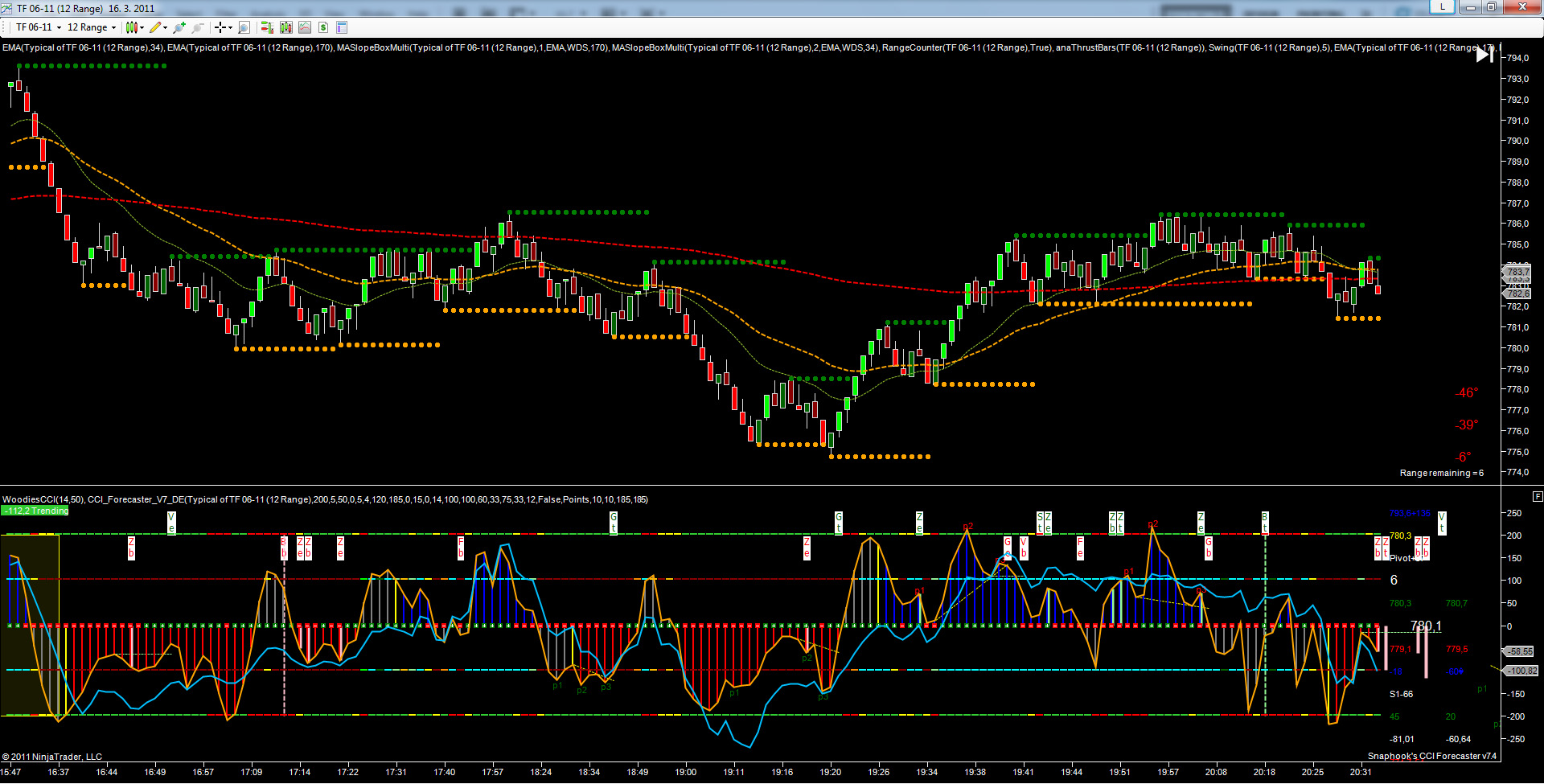Open the Indicators icon
The height and width of the screenshot is (784, 1544).
305,27
